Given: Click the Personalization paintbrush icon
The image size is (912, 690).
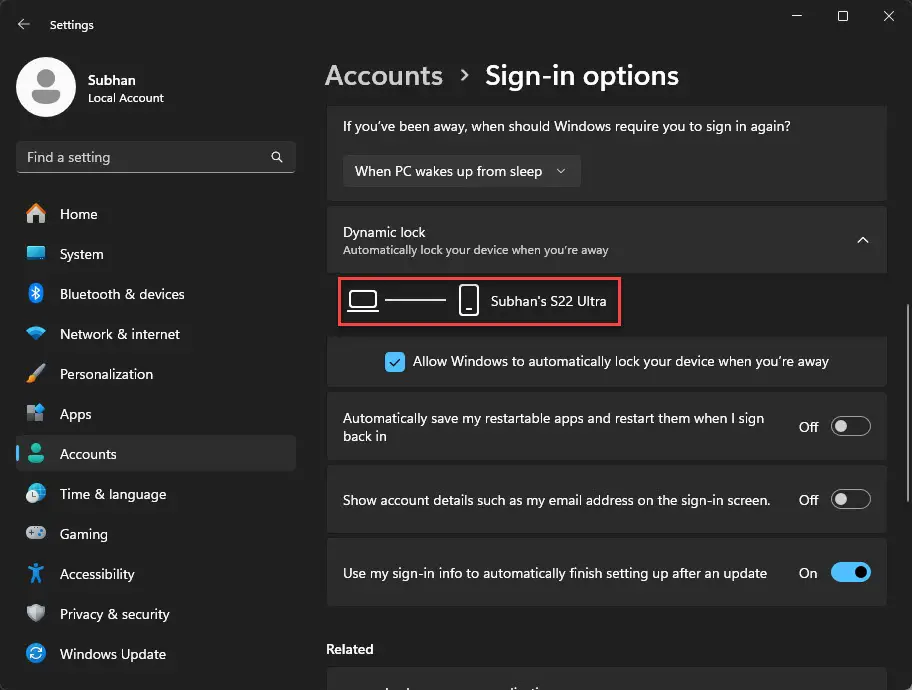Looking at the screenshot, I should (36, 374).
